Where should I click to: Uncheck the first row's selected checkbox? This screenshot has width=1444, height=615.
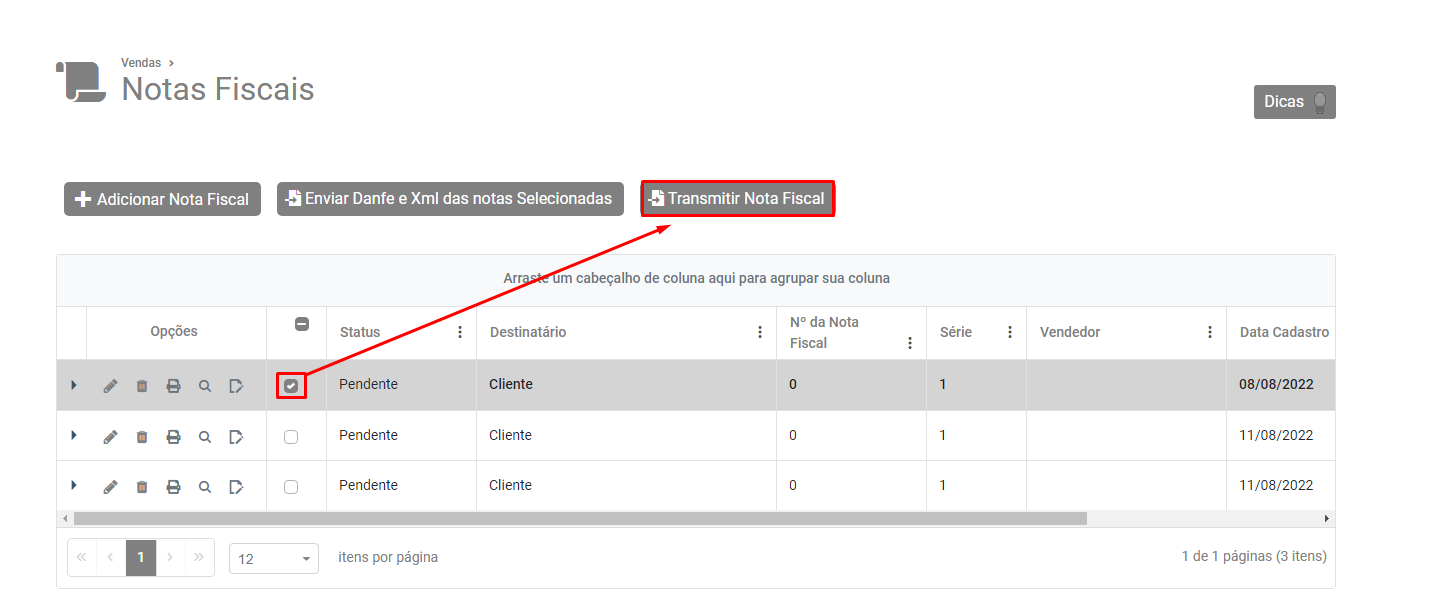tap(291, 386)
